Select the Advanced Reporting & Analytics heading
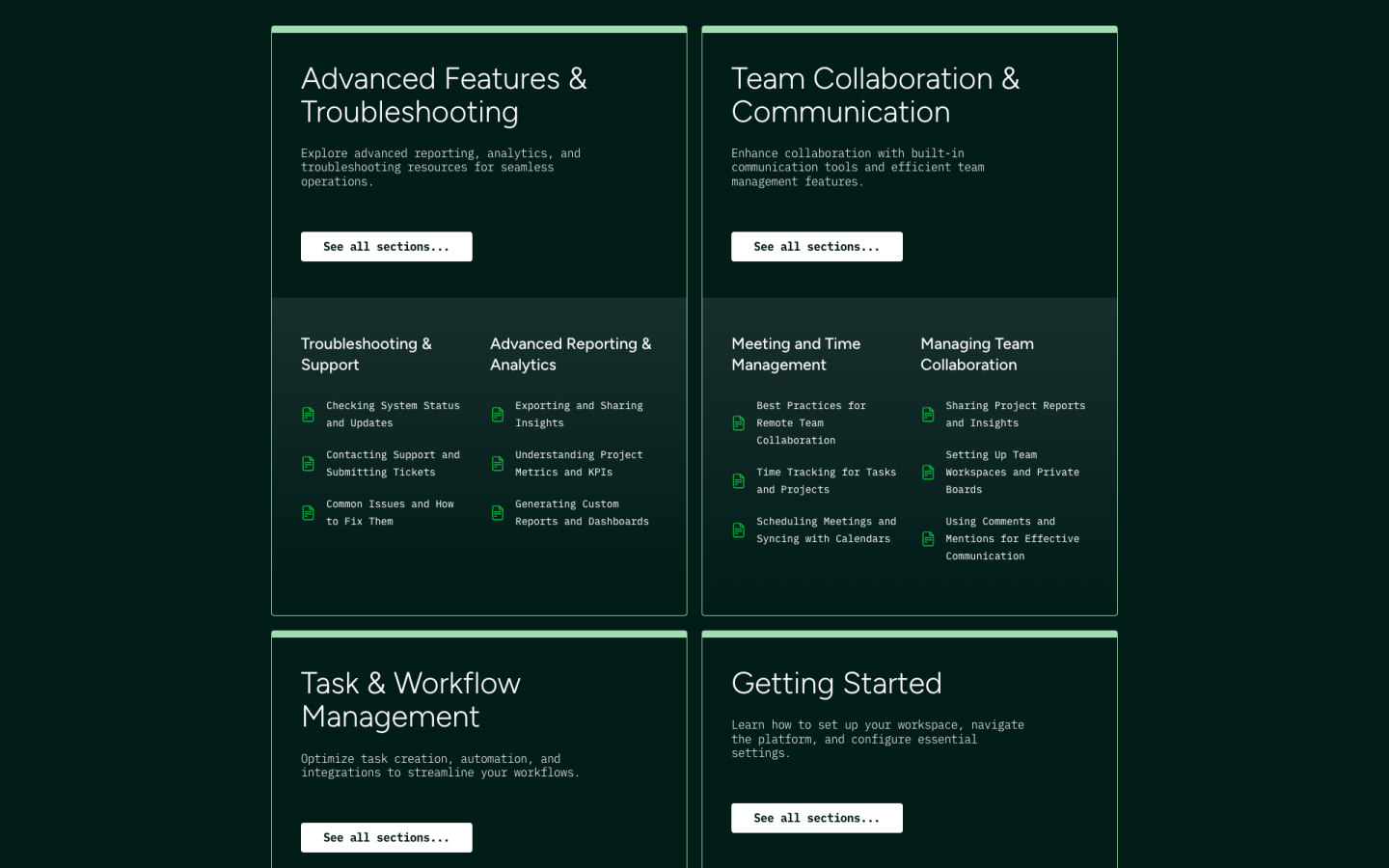1389x868 pixels. point(570,354)
